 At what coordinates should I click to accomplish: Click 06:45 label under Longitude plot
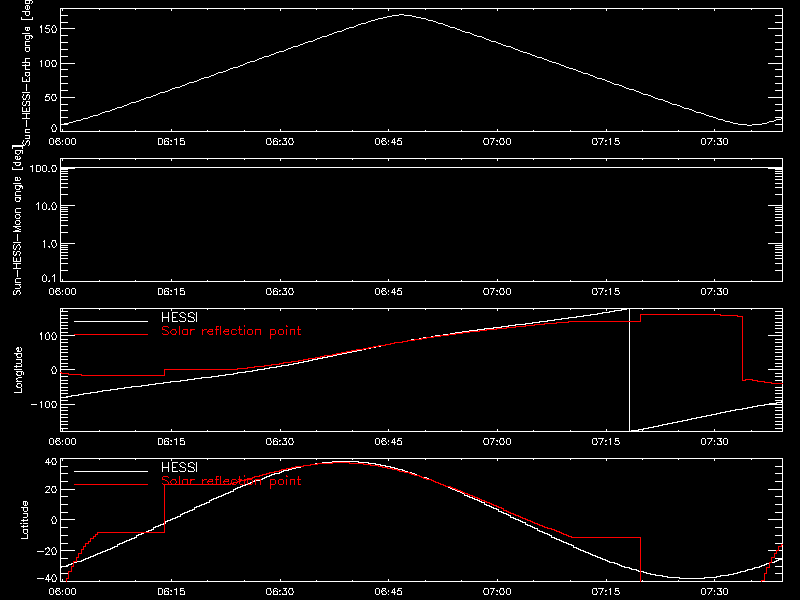(388, 442)
